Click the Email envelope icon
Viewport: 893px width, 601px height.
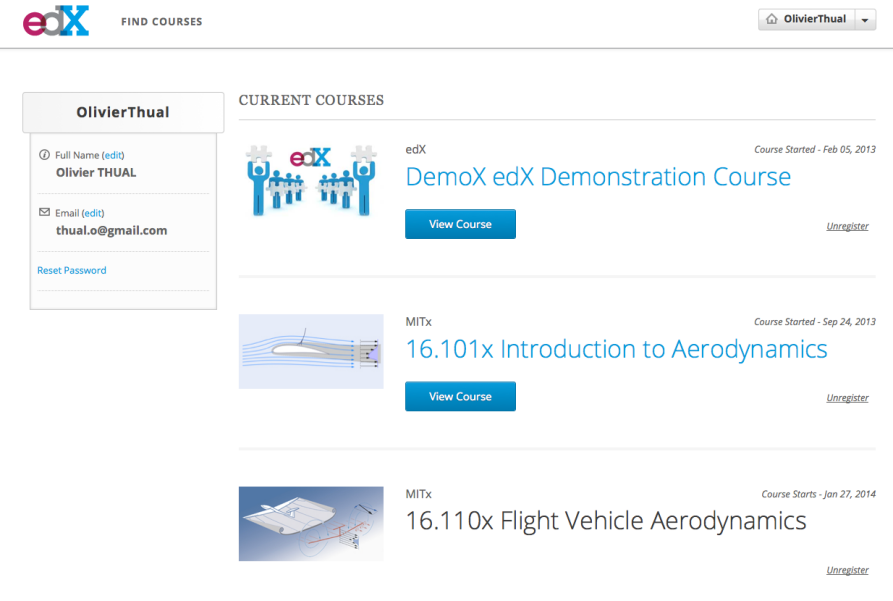coord(44,213)
